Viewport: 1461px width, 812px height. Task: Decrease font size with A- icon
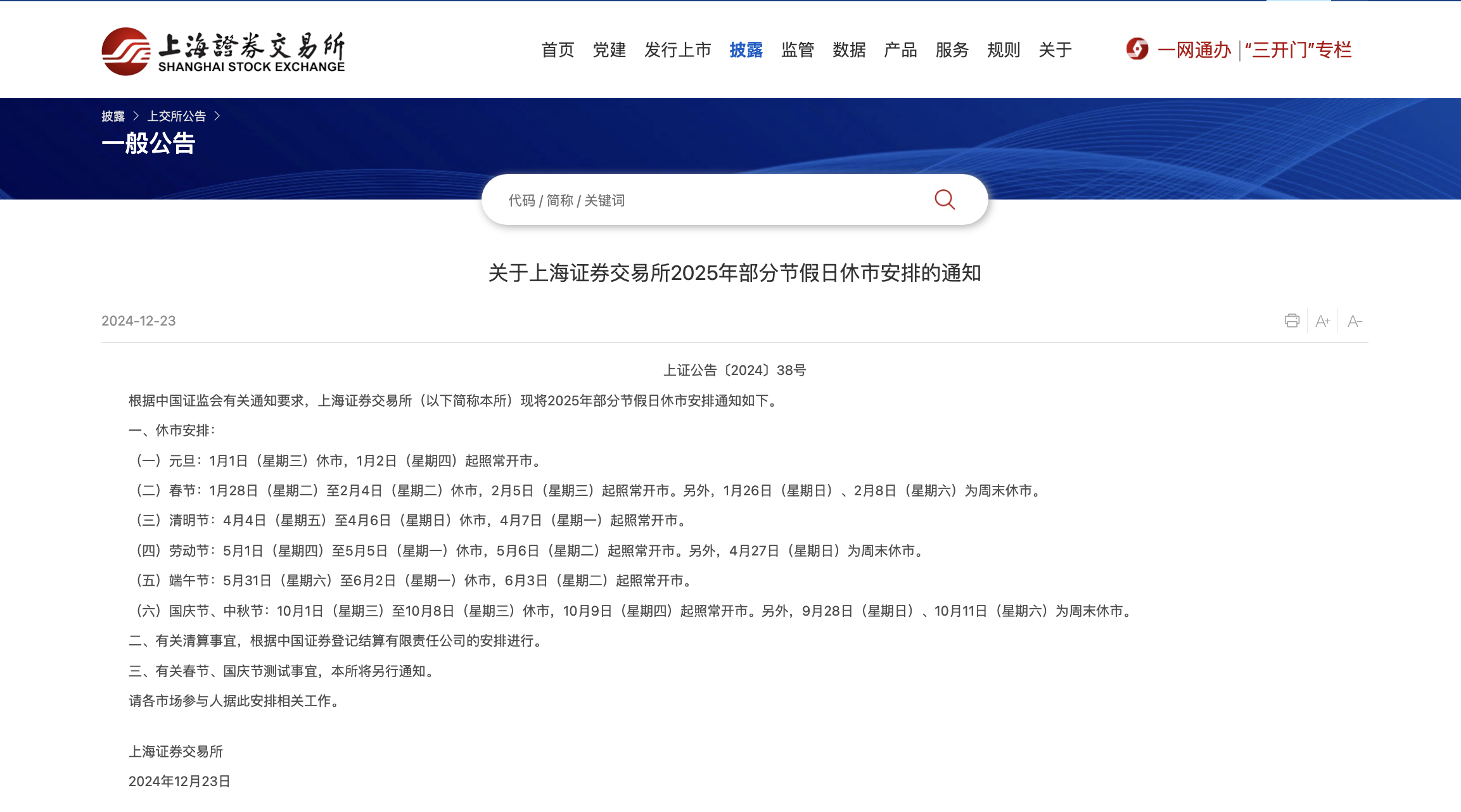pos(1354,321)
